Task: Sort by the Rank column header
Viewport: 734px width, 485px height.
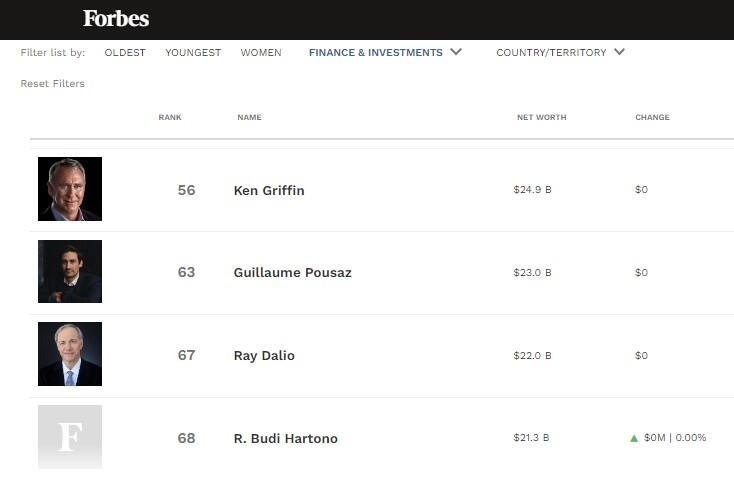Action: (170, 117)
